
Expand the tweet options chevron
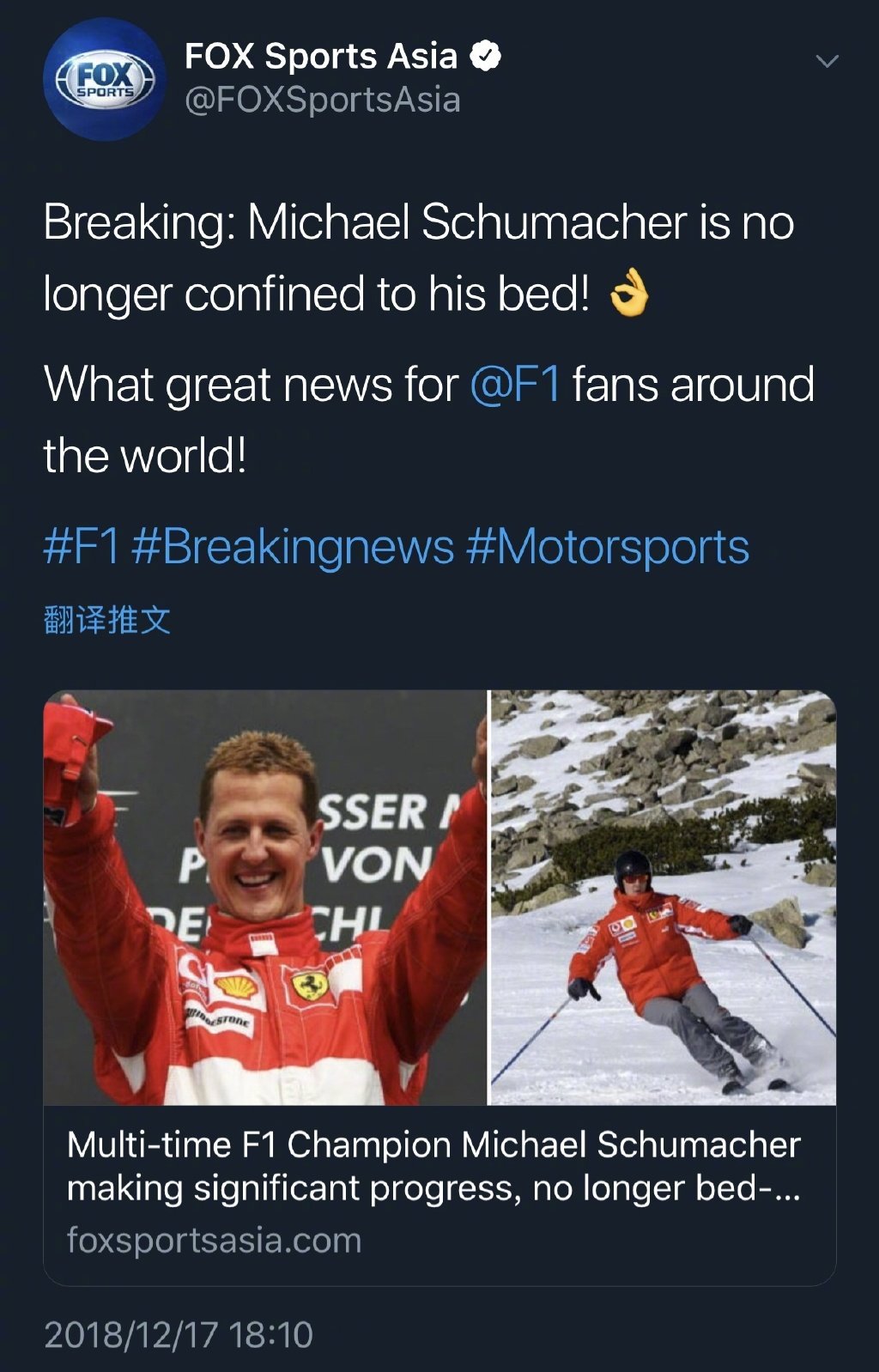point(827,61)
